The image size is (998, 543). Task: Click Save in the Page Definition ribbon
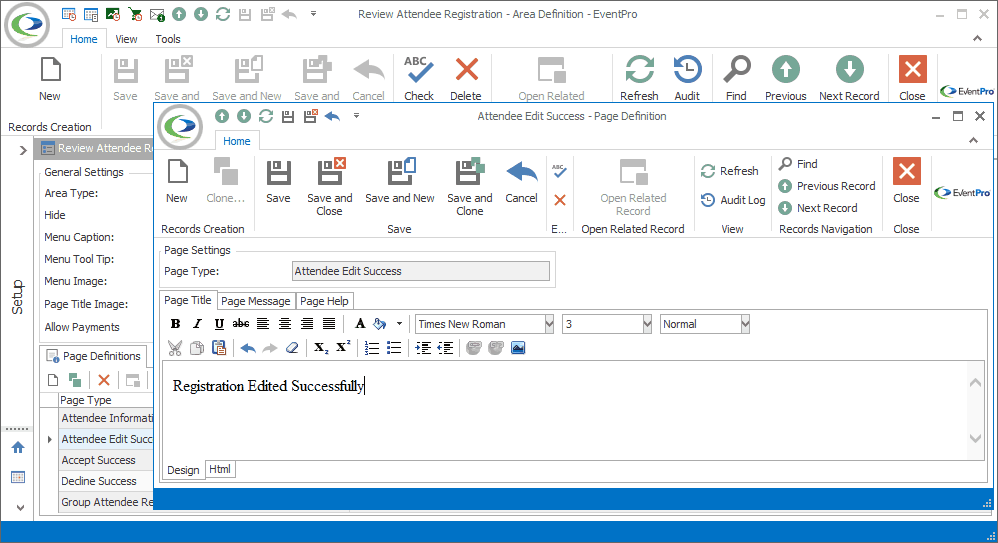278,181
